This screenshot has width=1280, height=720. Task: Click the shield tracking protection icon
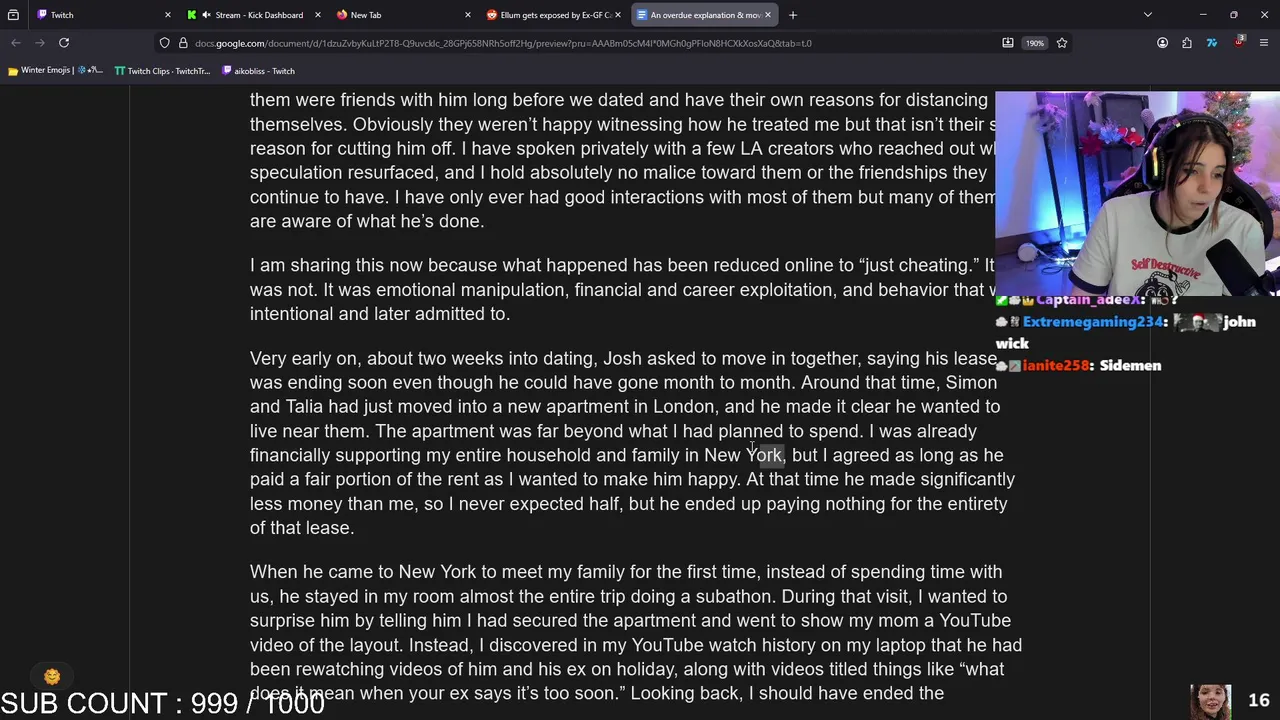165,43
